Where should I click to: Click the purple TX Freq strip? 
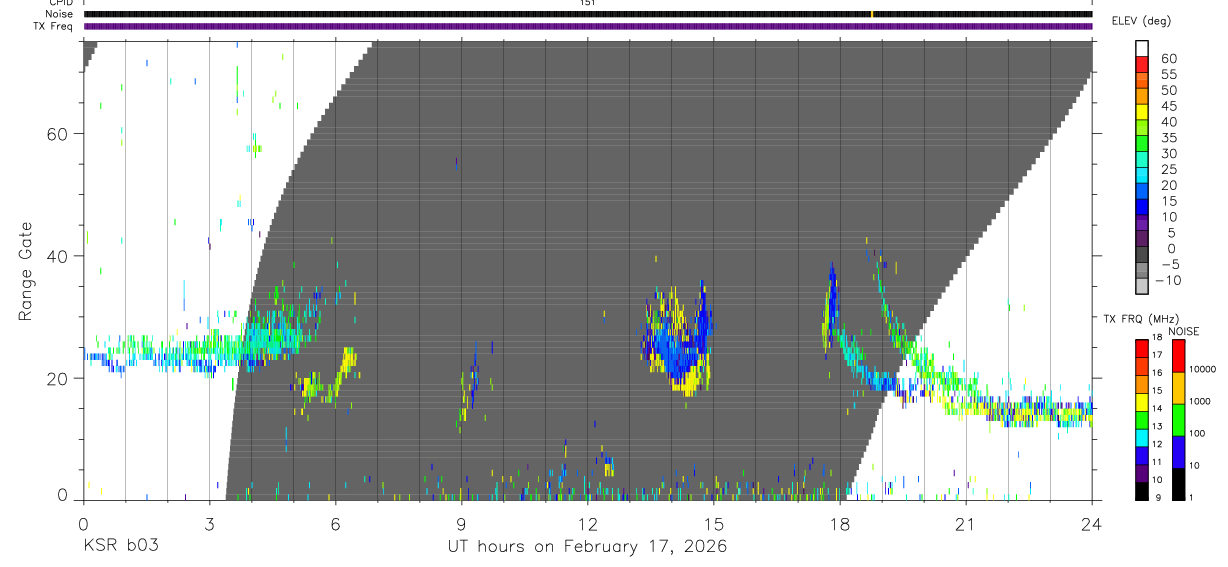(x=588, y=26)
